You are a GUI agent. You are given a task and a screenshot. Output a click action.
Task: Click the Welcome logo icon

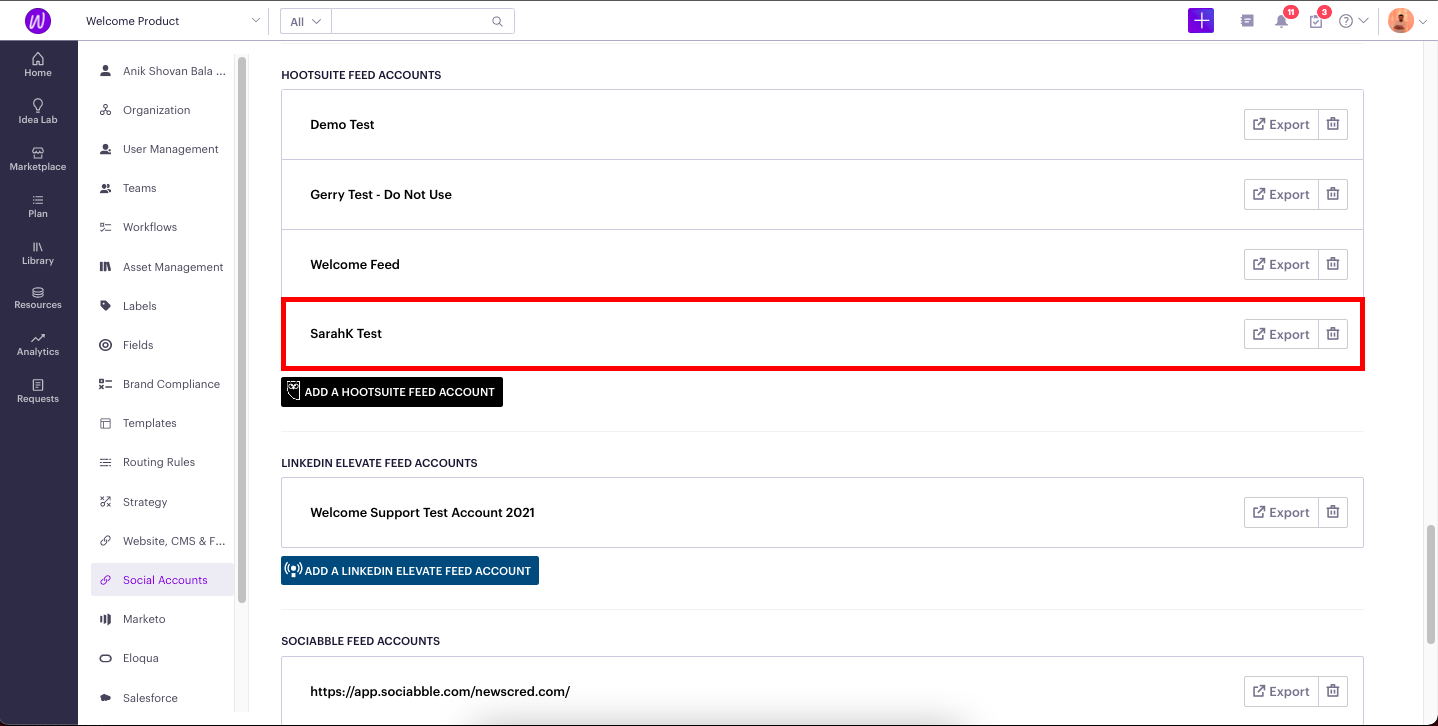38,20
